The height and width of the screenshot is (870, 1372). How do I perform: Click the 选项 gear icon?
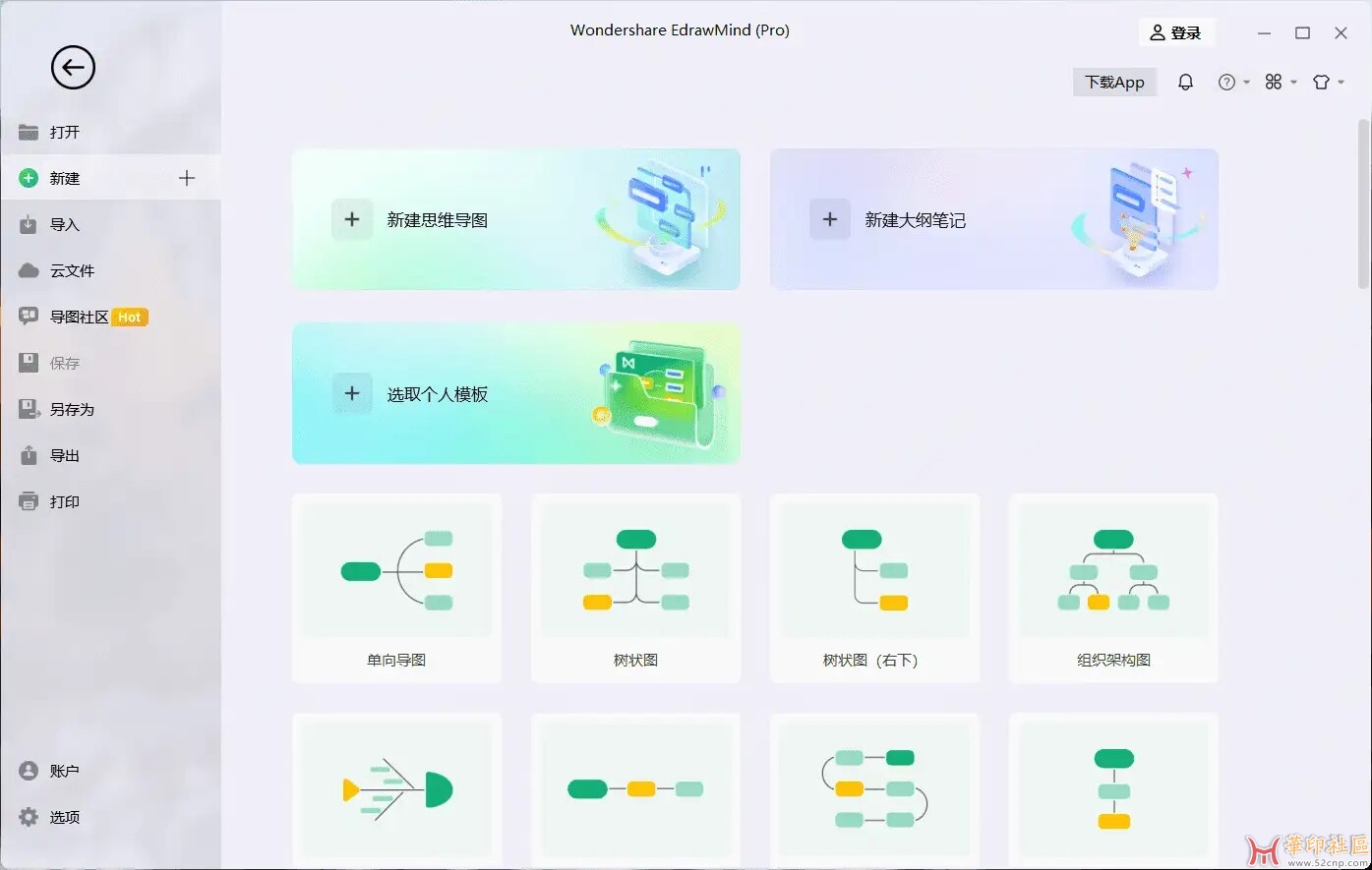click(x=29, y=817)
